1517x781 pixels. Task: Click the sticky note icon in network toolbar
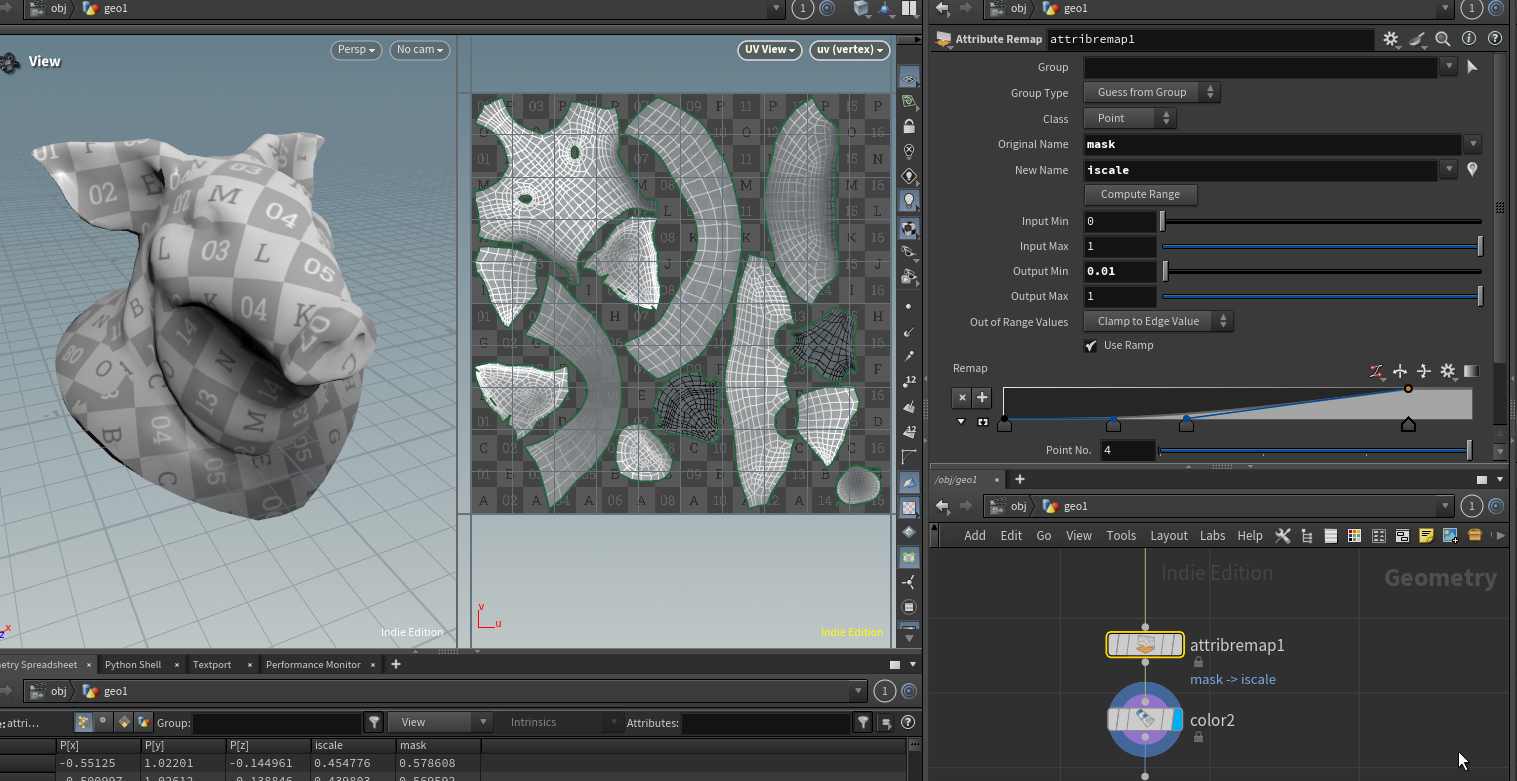tap(1426, 536)
